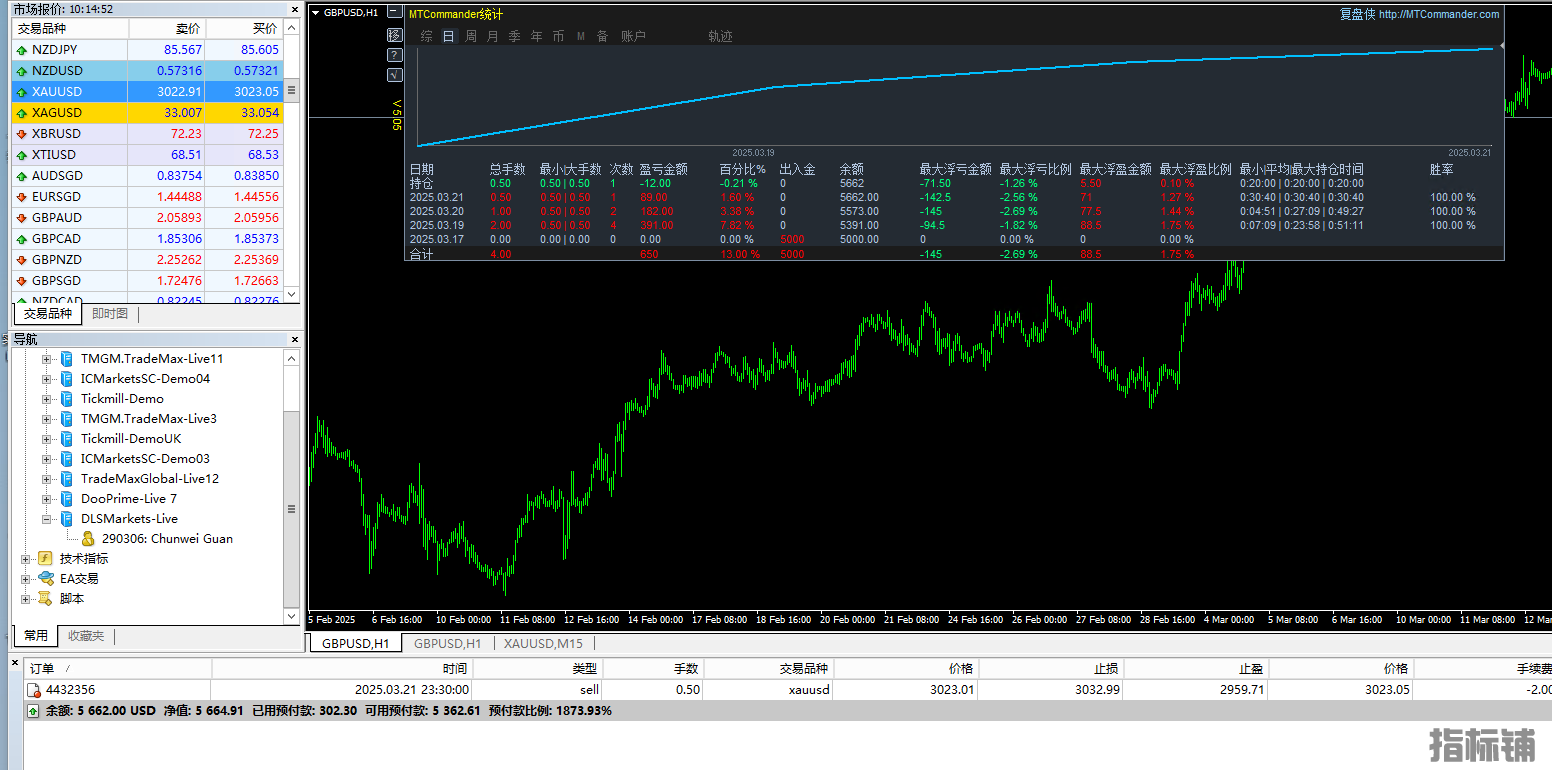Click the ICMarketsSC-Demo04 server icon

pyautogui.click(x=67, y=378)
